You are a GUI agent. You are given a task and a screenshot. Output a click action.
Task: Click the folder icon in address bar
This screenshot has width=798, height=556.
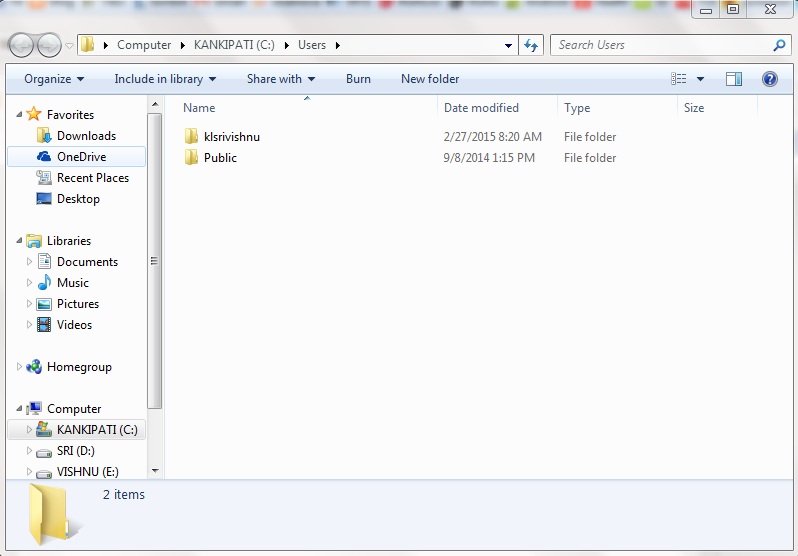click(x=88, y=45)
